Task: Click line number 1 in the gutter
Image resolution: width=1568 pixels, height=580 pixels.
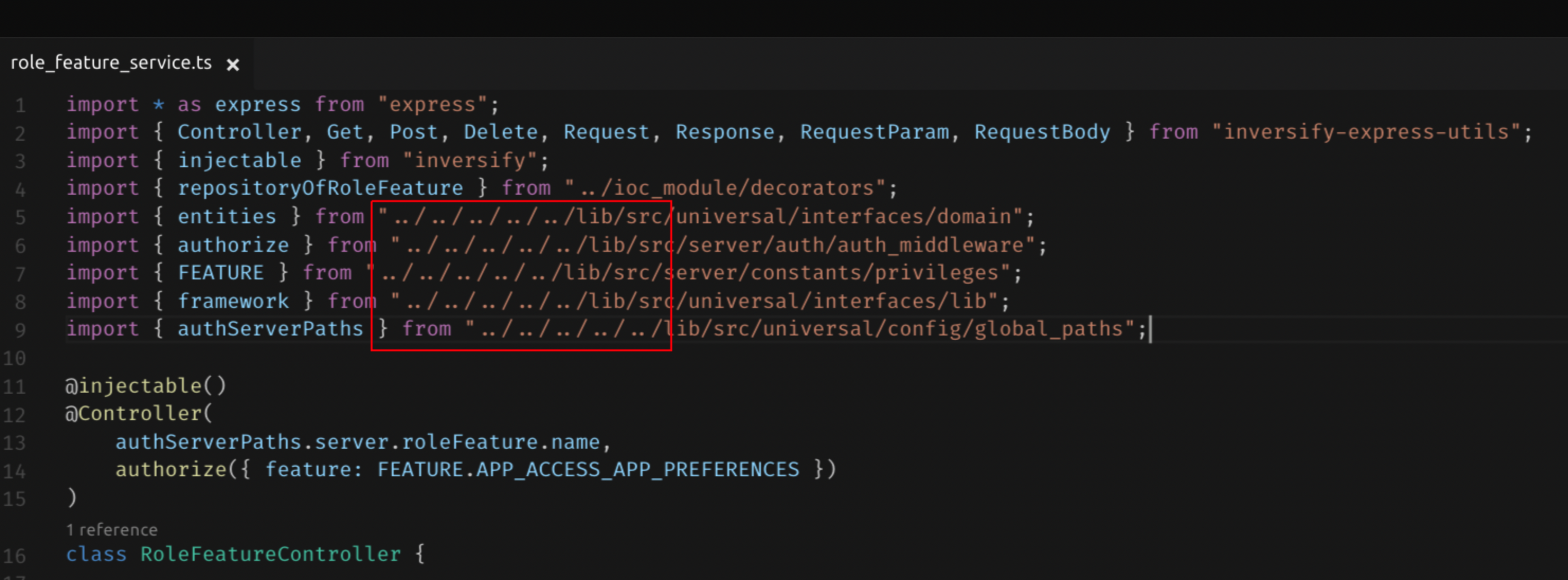Action: (x=20, y=106)
